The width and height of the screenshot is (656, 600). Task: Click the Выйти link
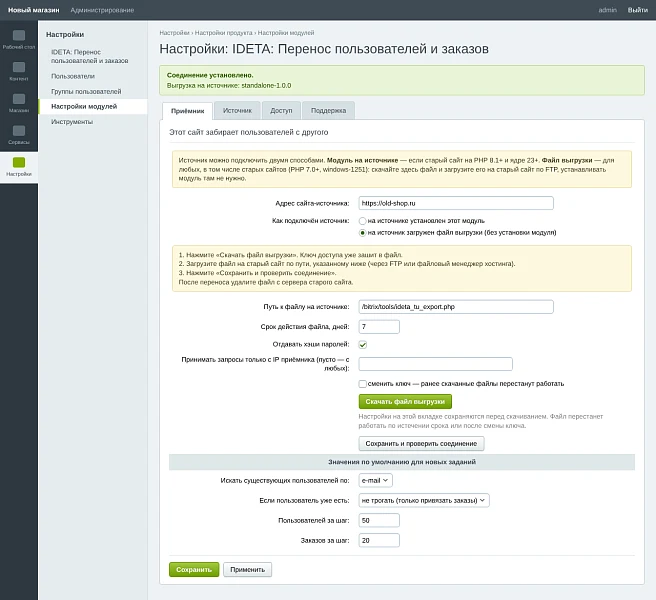pos(638,10)
